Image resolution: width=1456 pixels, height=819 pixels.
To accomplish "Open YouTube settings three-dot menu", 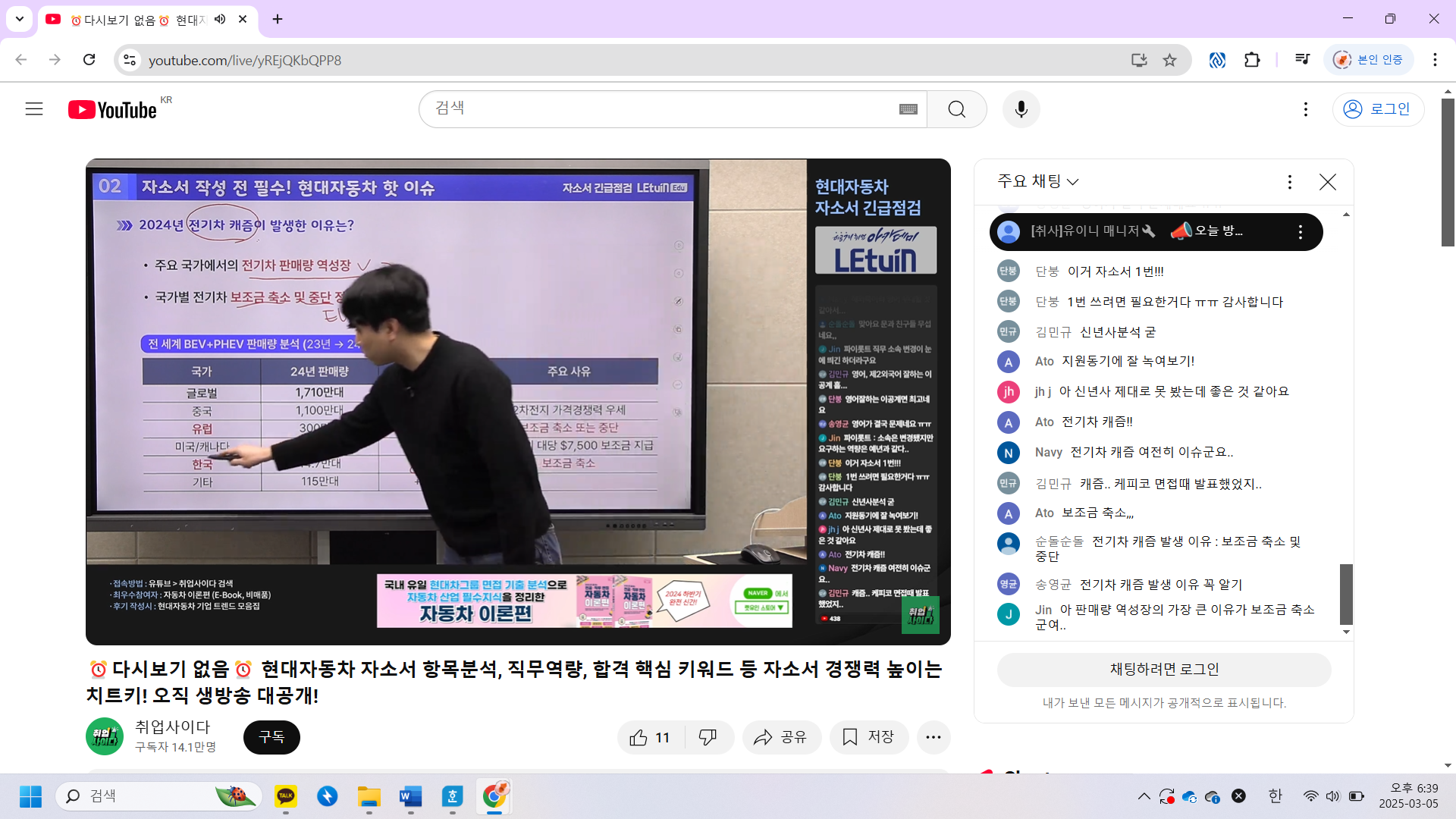I will [1306, 109].
